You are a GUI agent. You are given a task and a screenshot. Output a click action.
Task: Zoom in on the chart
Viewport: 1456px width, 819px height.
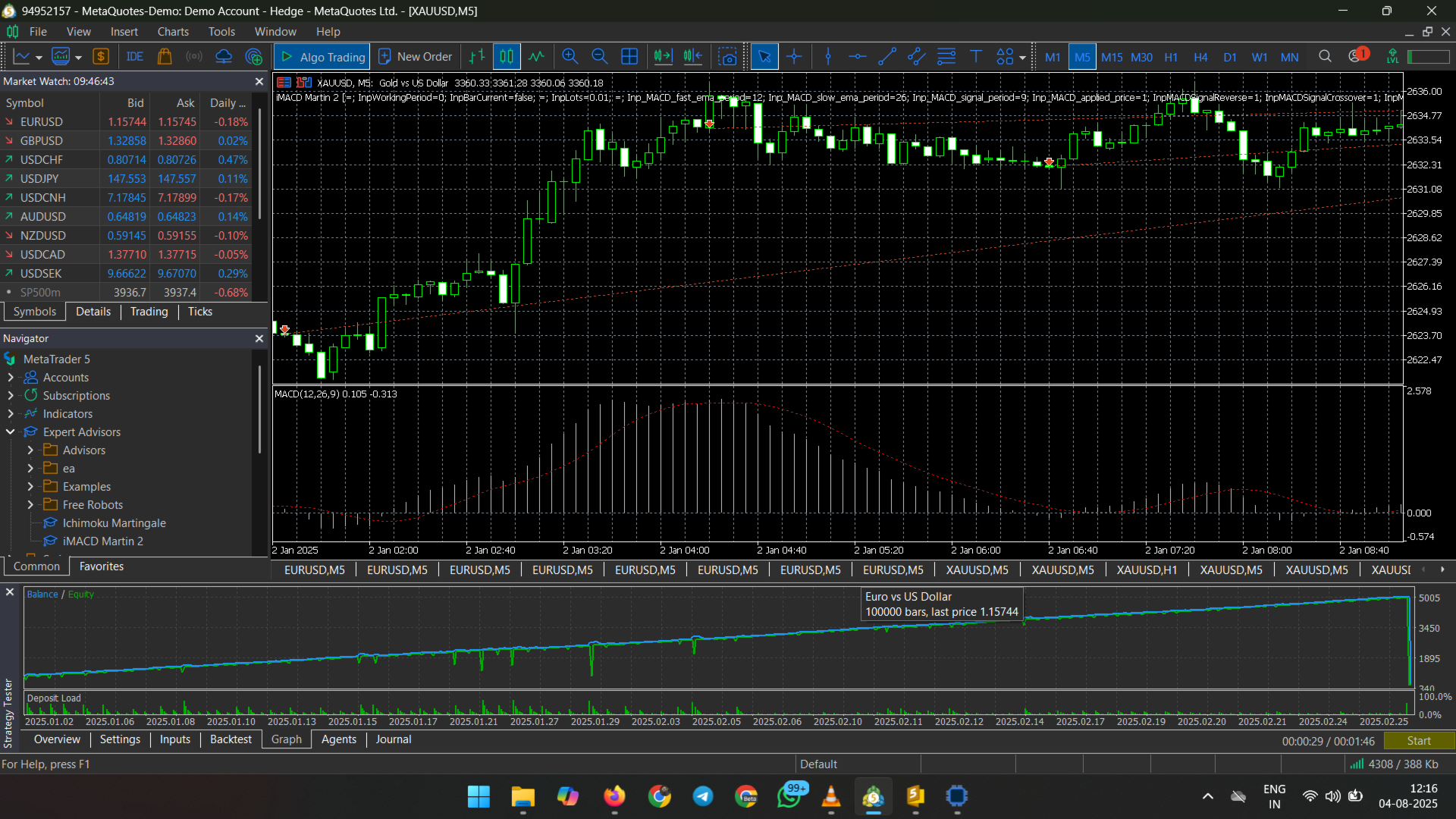(570, 57)
